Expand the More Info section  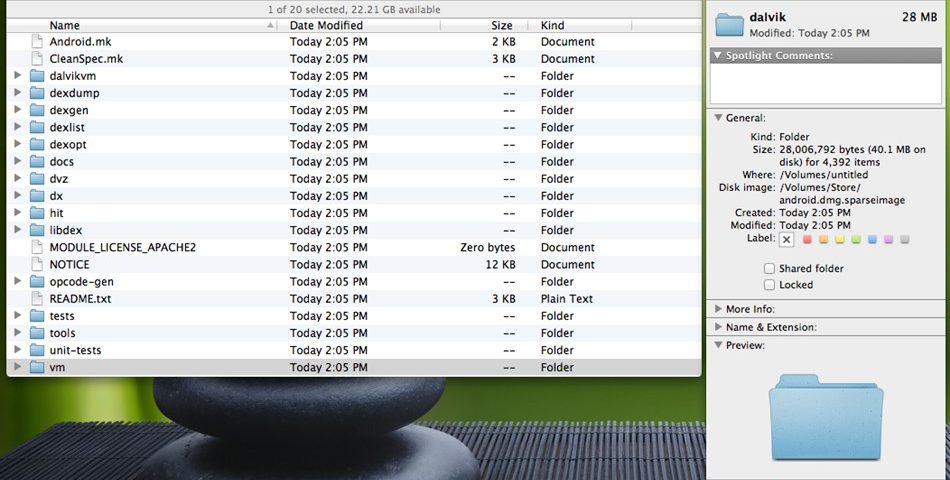tap(718, 308)
